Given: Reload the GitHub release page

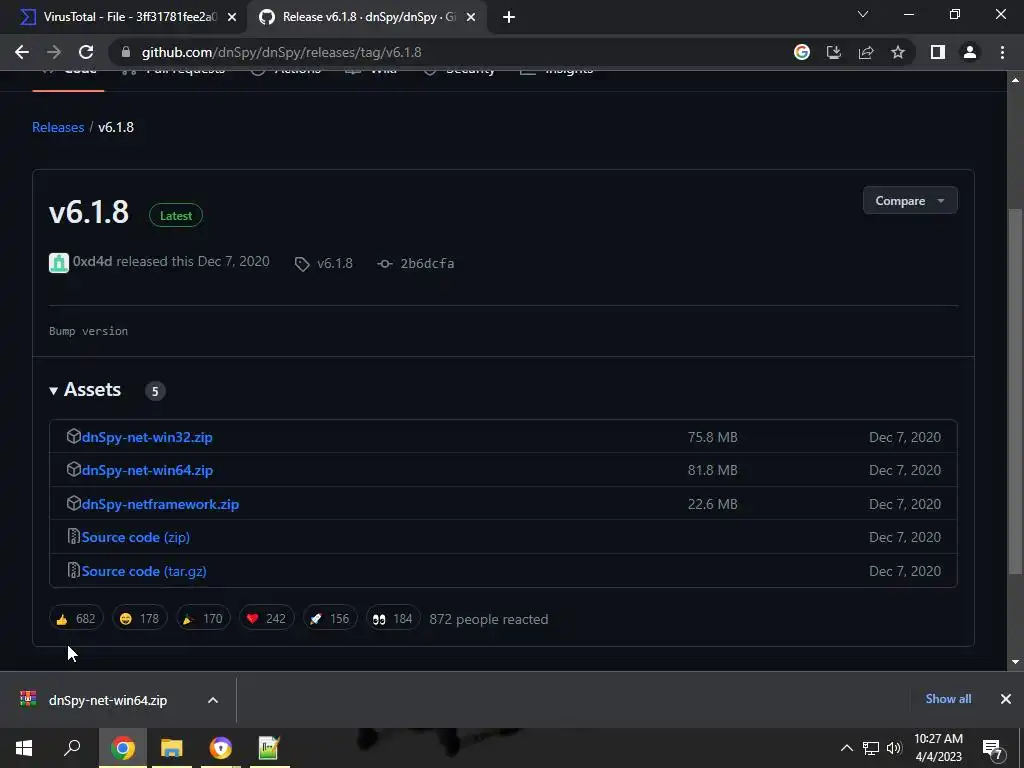Looking at the screenshot, I should tap(86, 52).
